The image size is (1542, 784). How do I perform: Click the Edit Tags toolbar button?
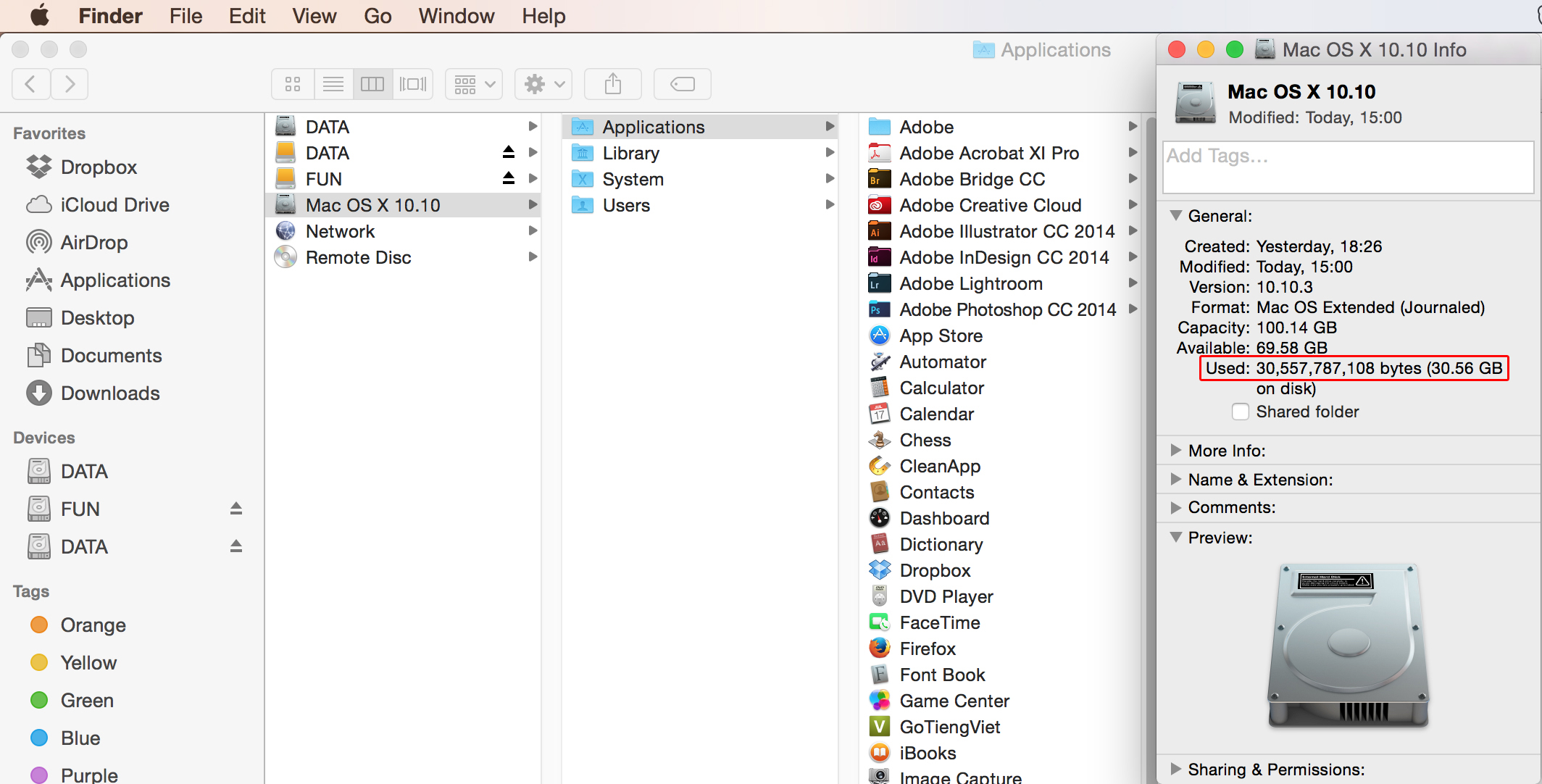pos(683,84)
